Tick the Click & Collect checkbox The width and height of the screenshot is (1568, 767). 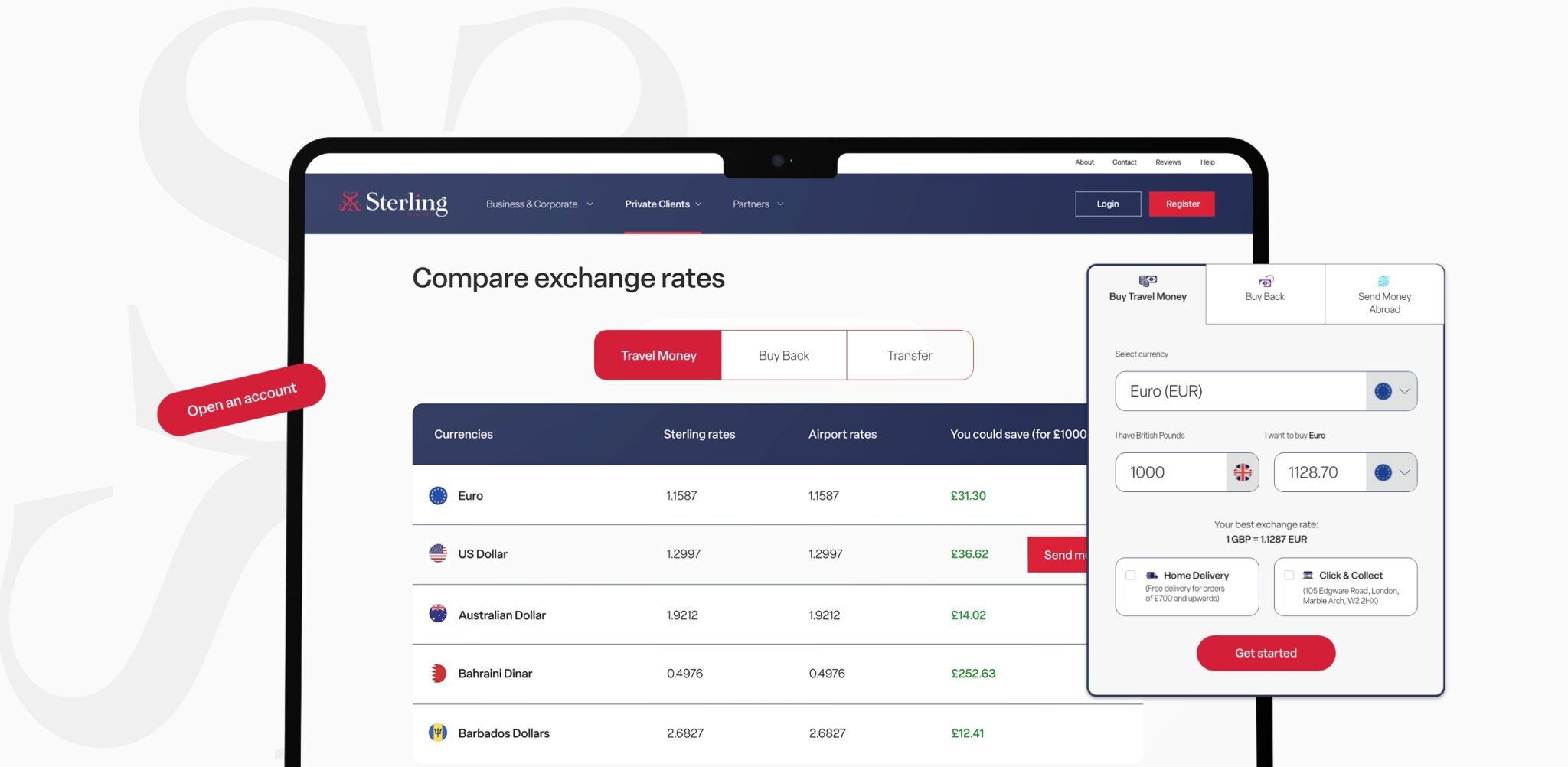[x=1289, y=576]
